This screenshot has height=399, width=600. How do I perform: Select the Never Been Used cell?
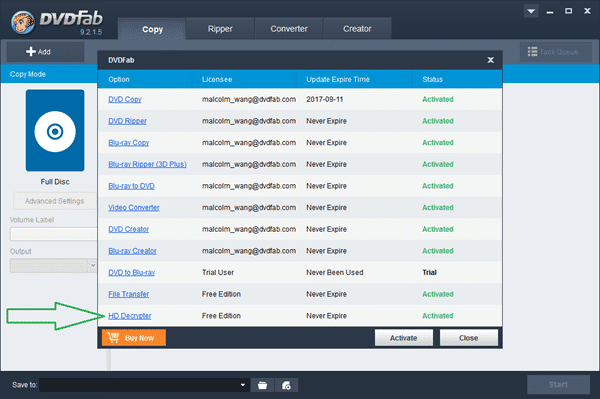coord(335,272)
